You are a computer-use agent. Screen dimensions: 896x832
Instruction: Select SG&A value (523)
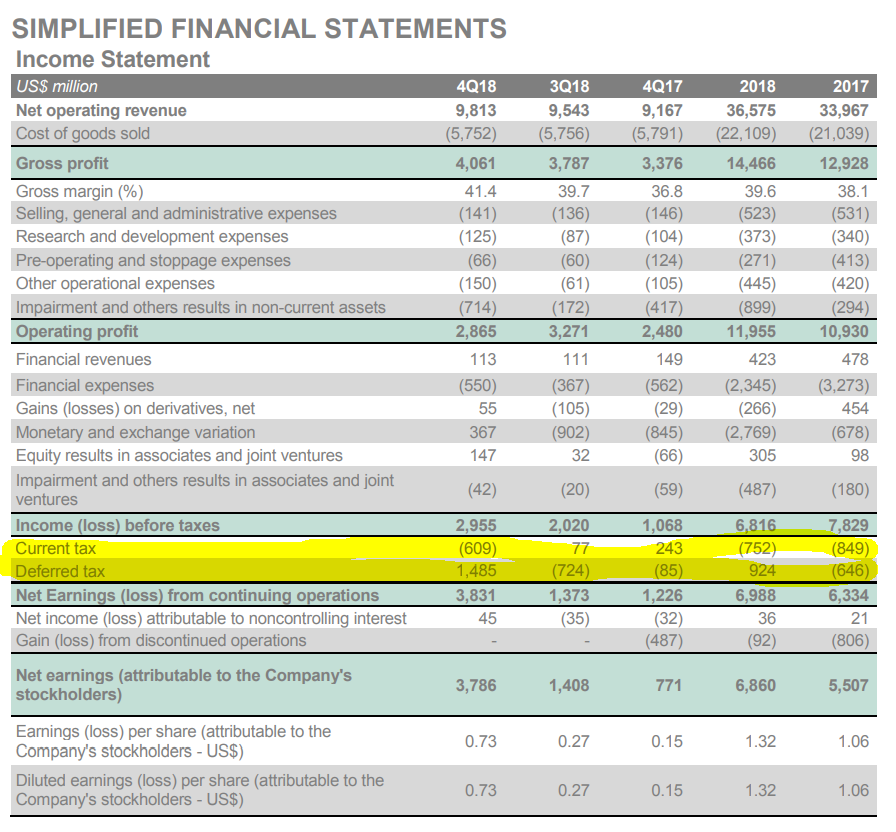(757, 214)
